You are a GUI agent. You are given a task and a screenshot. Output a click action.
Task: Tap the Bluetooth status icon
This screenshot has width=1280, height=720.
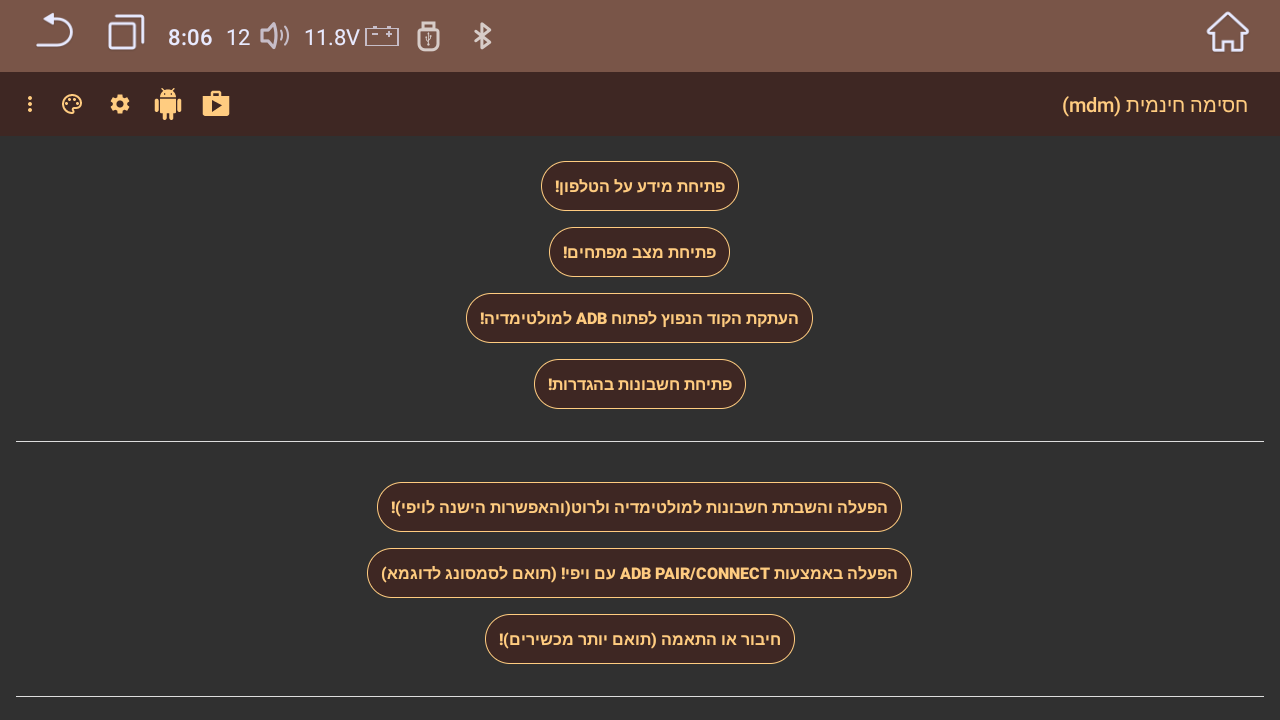[482, 37]
